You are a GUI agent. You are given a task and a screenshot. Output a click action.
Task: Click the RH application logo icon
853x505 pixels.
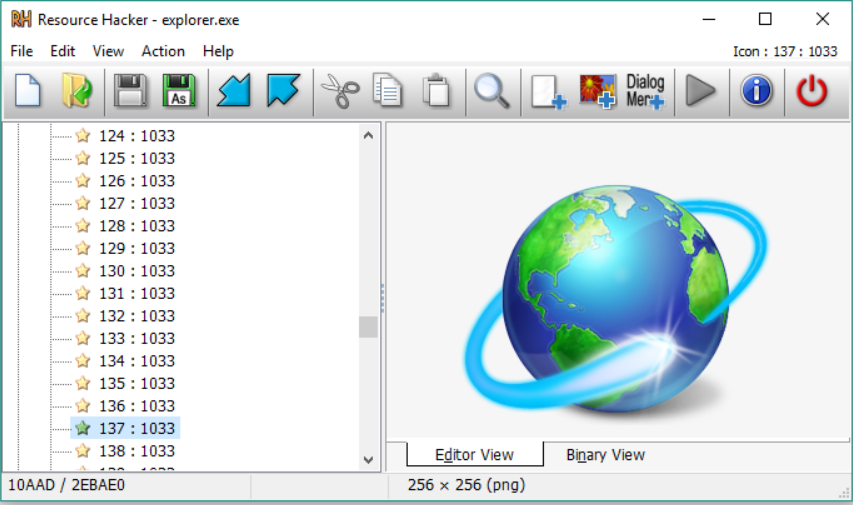point(21,20)
